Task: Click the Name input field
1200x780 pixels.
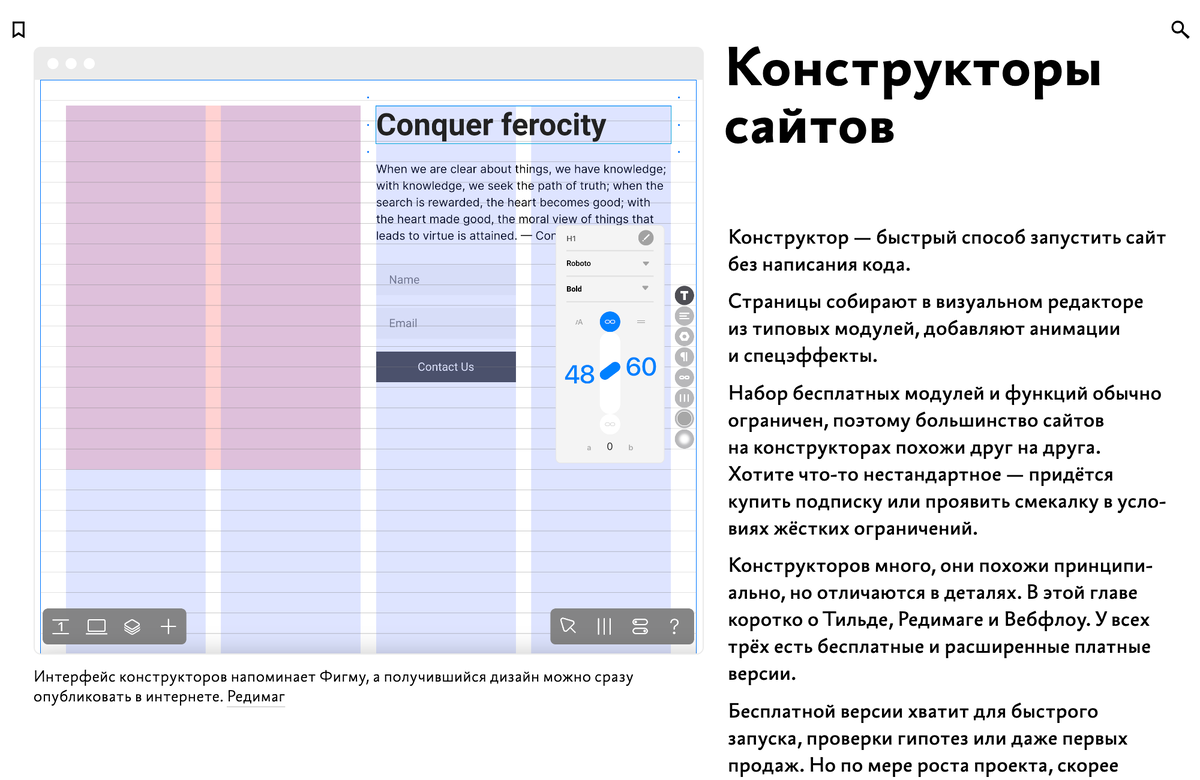Action: (446, 279)
